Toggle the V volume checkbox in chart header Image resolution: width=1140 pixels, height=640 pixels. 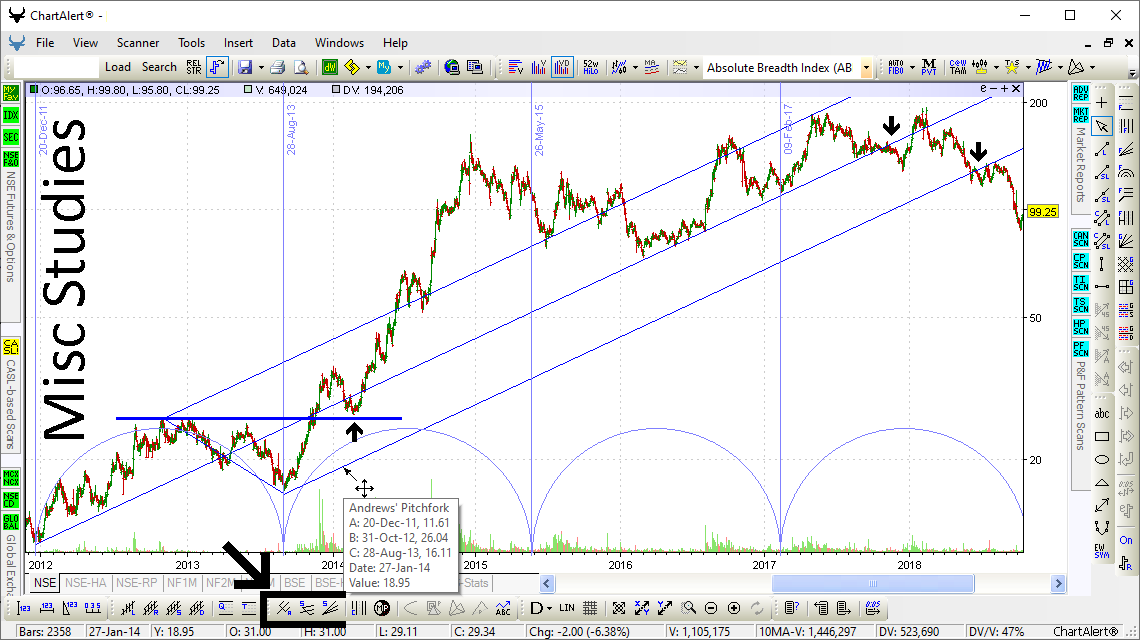pos(248,90)
